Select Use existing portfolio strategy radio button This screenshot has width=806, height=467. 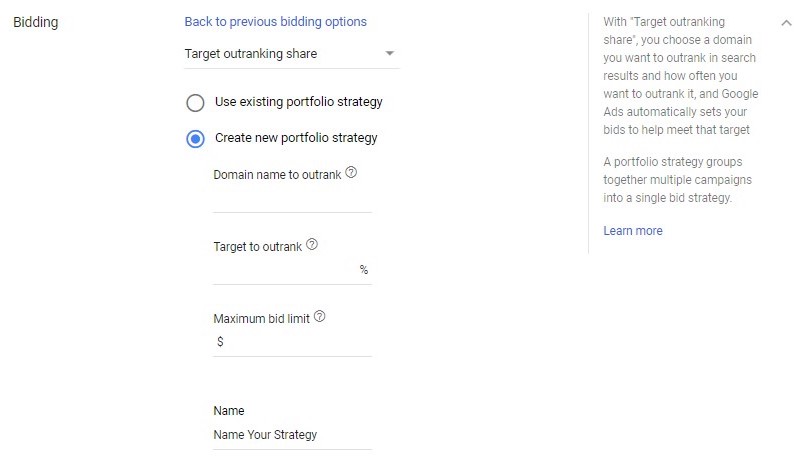pos(196,102)
